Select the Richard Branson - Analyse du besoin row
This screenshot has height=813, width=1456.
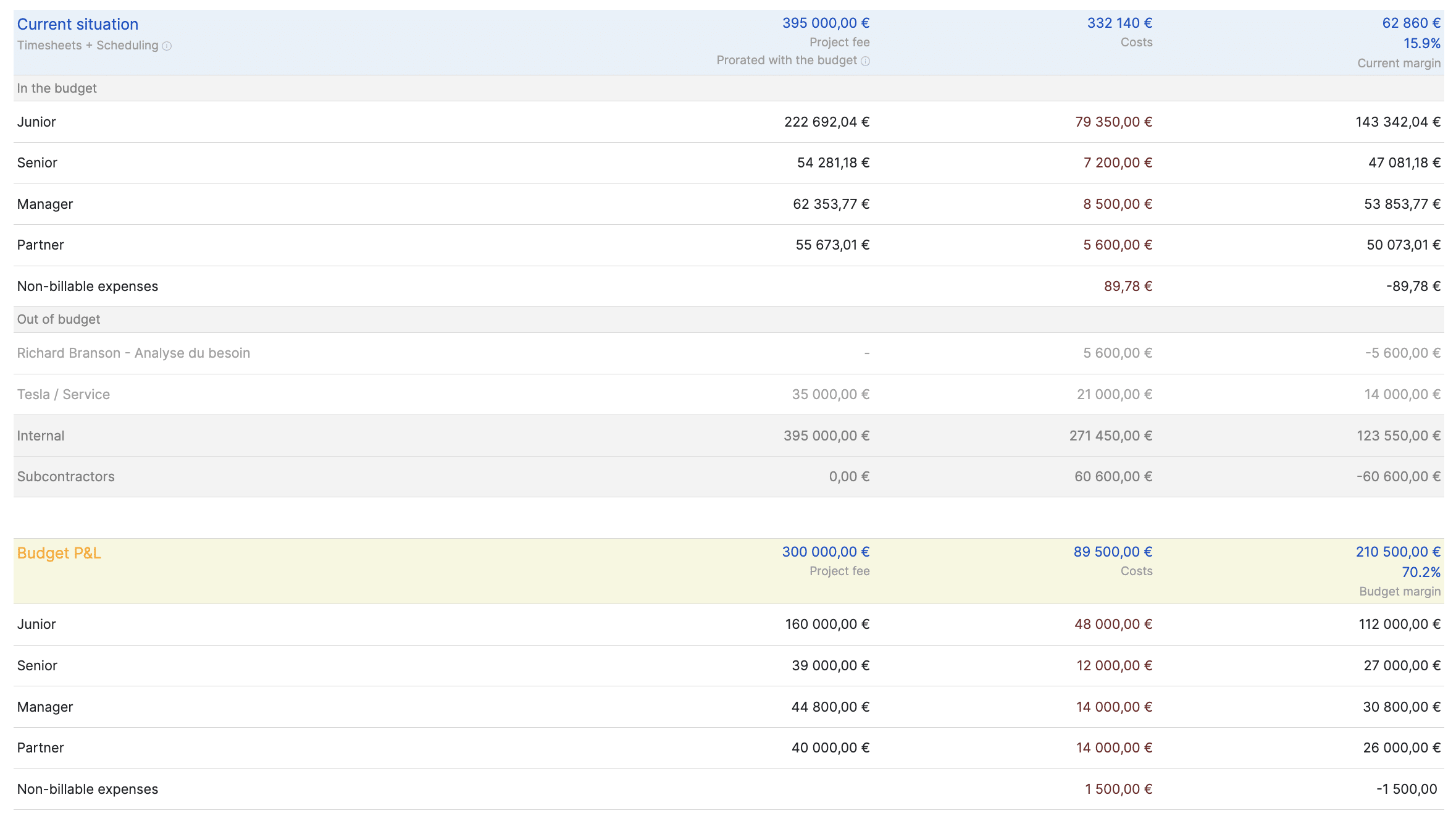[133, 353]
